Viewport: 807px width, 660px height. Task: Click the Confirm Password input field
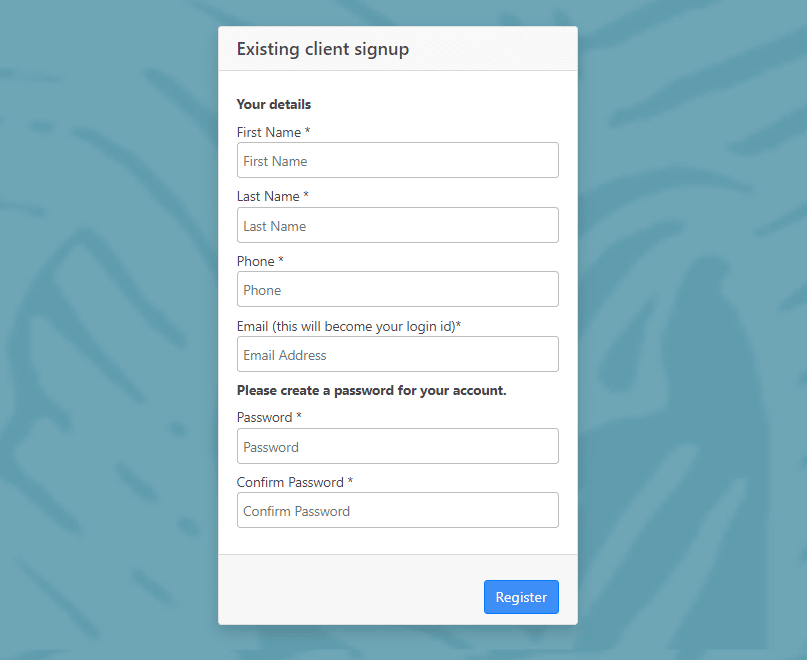(397, 510)
